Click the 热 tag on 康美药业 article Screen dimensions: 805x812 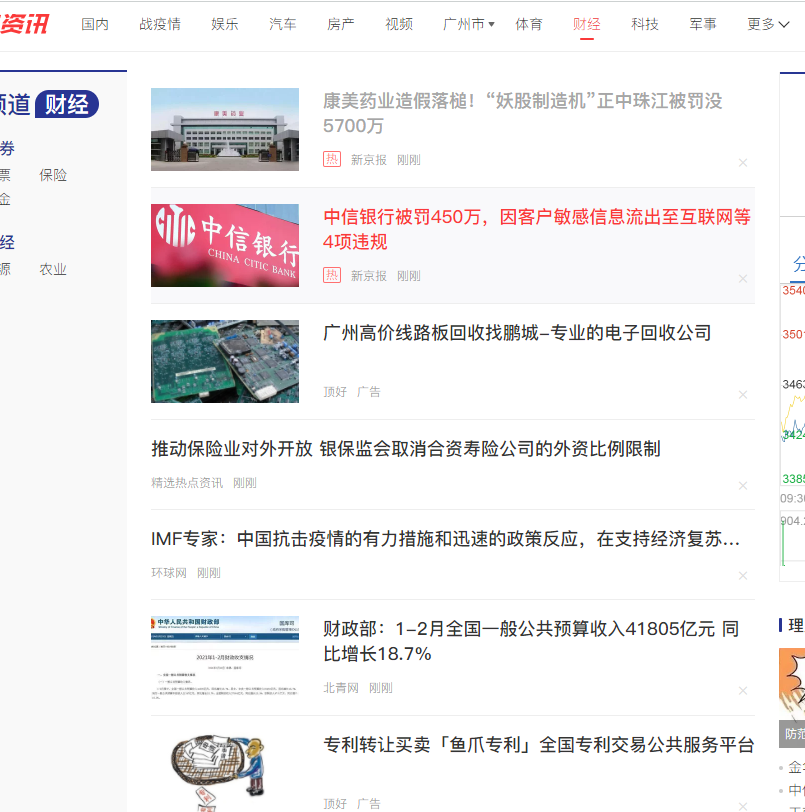click(332, 159)
